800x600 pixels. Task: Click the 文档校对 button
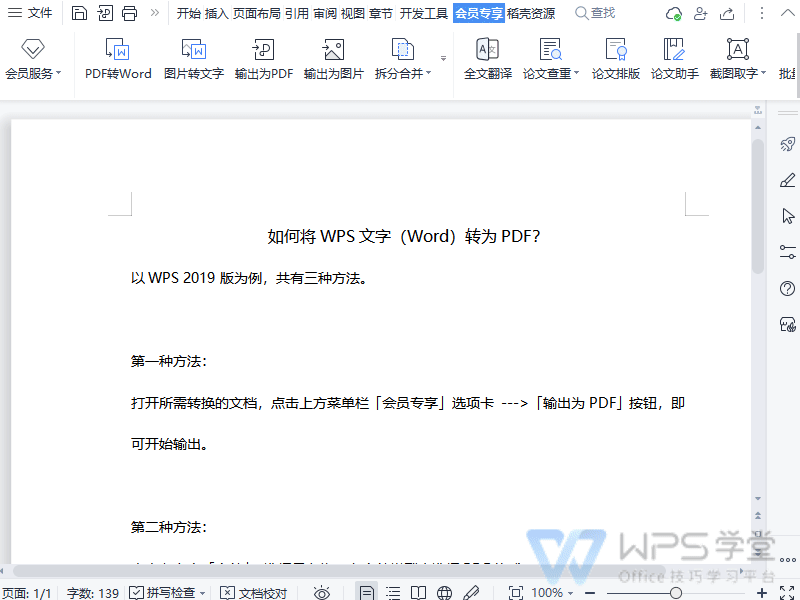click(254, 593)
